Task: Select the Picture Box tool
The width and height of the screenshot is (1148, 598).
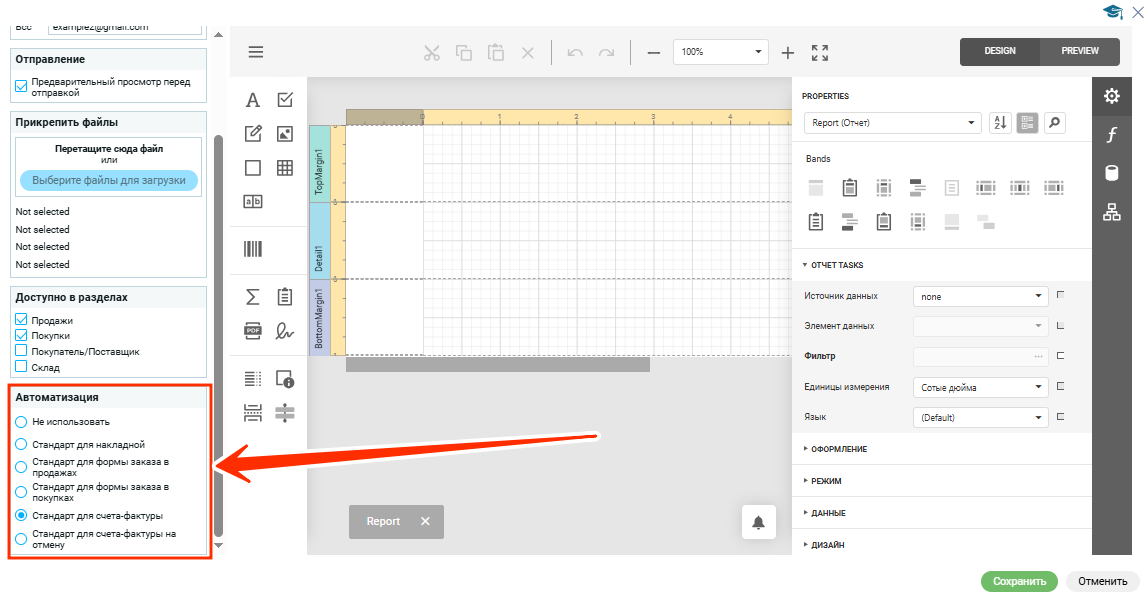Action: pyautogui.click(x=285, y=134)
